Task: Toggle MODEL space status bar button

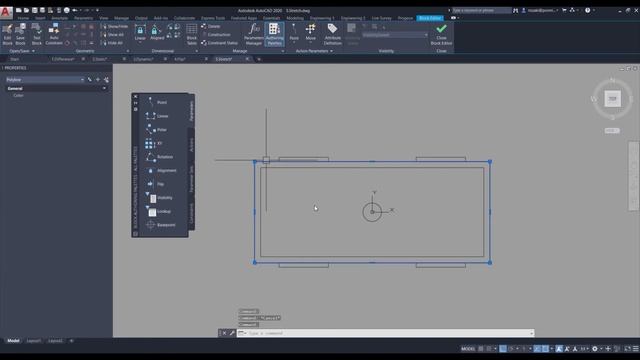Action: [x=468, y=349]
